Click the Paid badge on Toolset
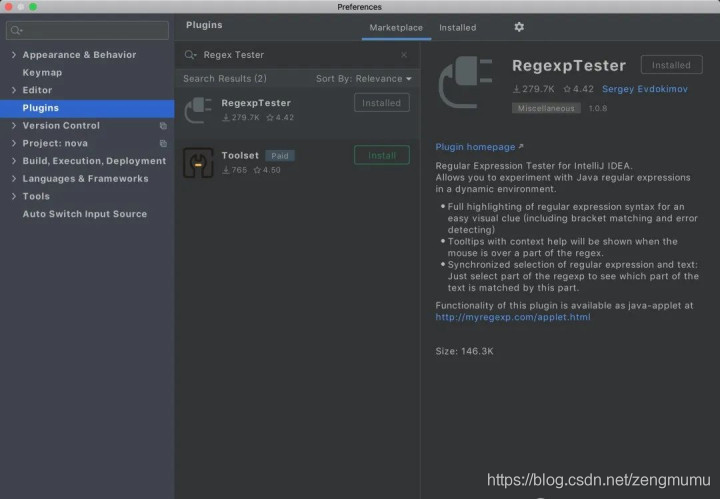Viewport: 720px width, 499px height. pos(280,156)
